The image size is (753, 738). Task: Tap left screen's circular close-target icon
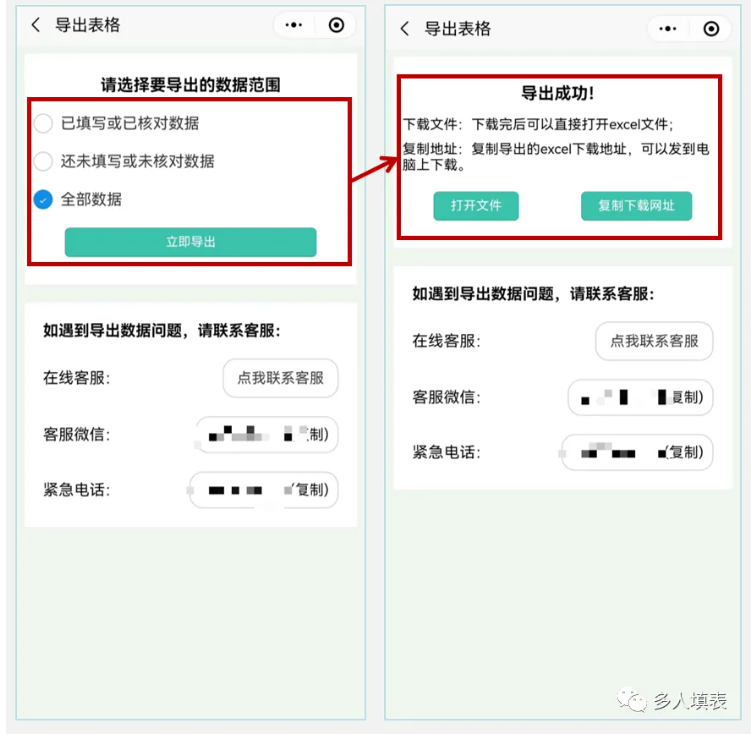click(x=336, y=24)
